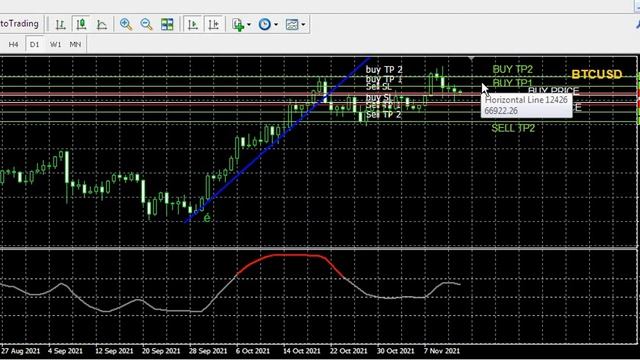Open the periods clock icon
This screenshot has height=360, width=640.
click(264, 24)
